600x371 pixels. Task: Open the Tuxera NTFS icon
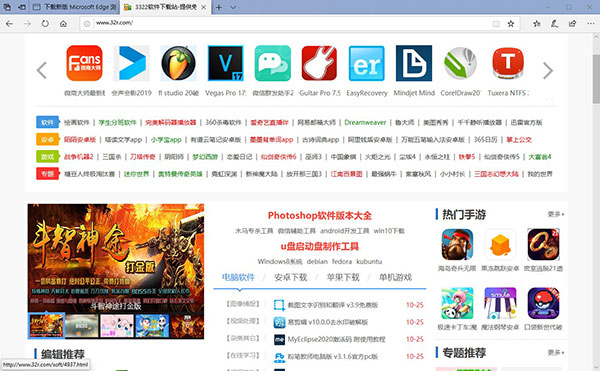[x=508, y=63]
